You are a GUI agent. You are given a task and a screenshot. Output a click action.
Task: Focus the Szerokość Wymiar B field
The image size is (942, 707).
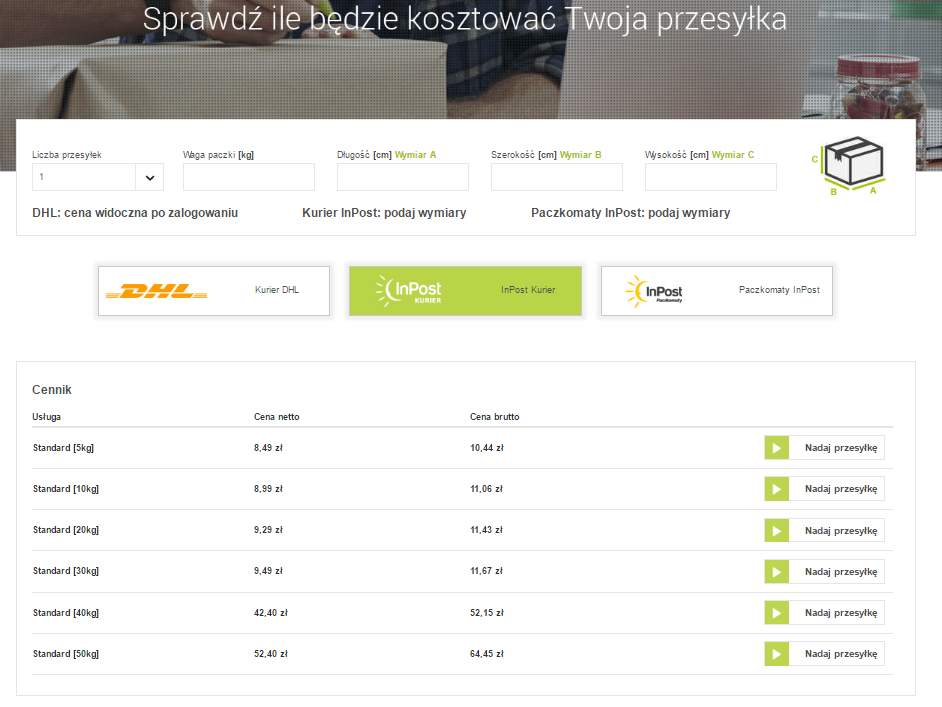[x=556, y=177]
